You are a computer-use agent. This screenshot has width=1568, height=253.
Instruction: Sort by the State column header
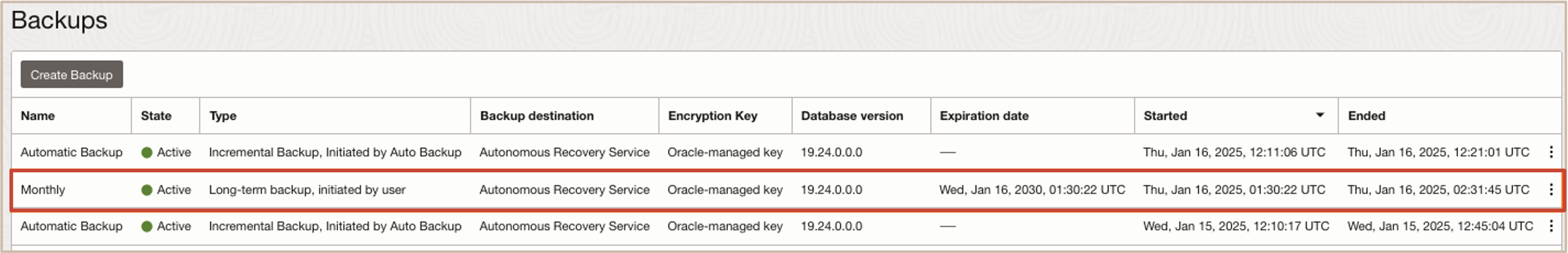[156, 116]
